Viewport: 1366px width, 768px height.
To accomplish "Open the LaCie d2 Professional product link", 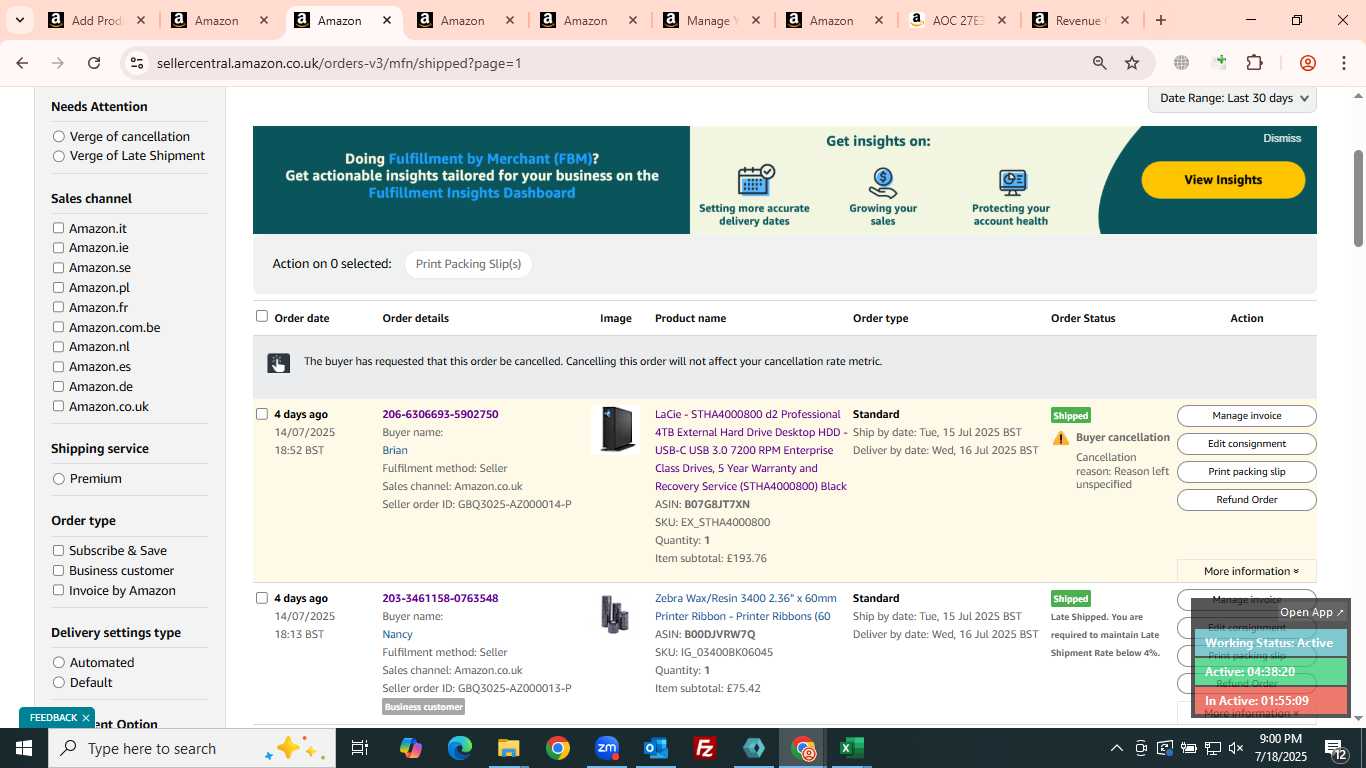I will click(x=751, y=450).
